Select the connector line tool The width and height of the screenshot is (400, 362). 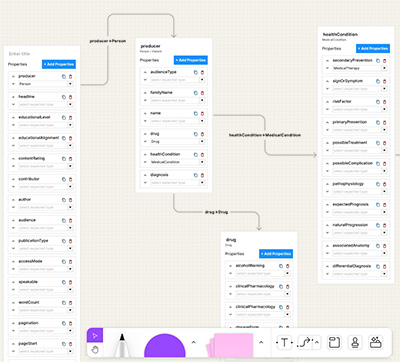pyautogui.click(x=305, y=343)
